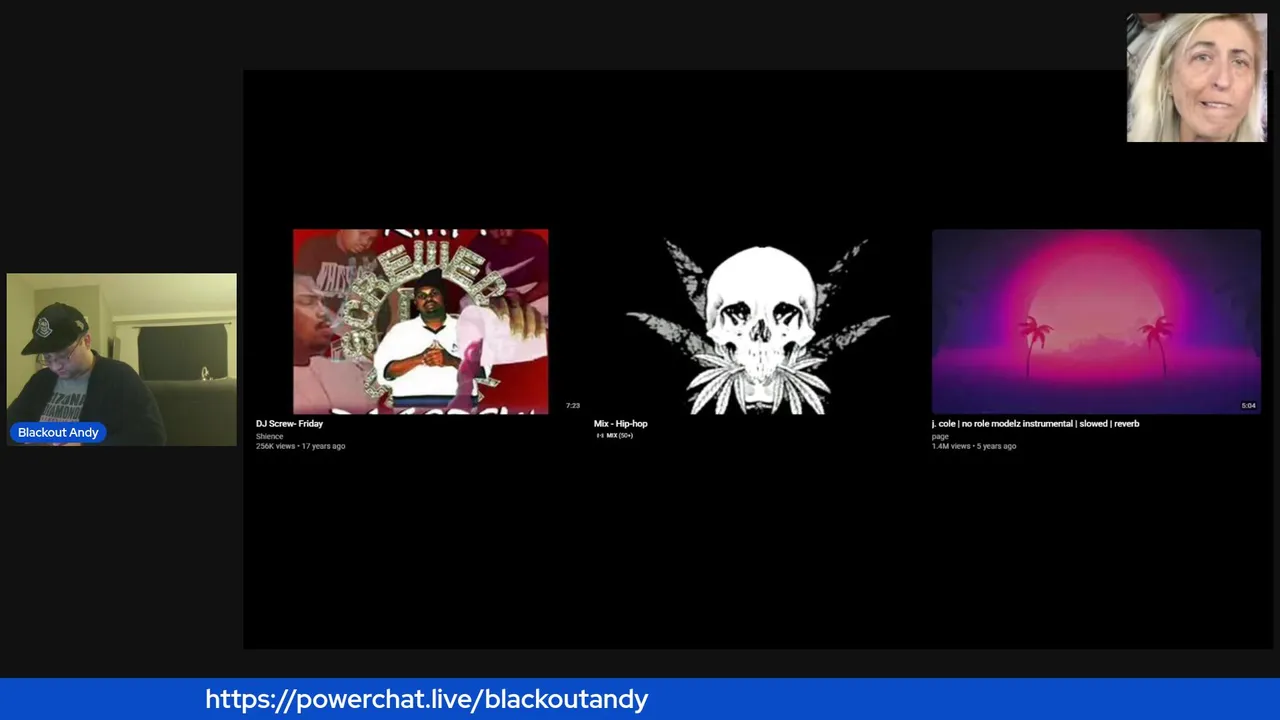Viewport: 1280px width, 720px height.
Task: Open the Mix - Hip-hop skull thumbnail
Action: (758, 324)
